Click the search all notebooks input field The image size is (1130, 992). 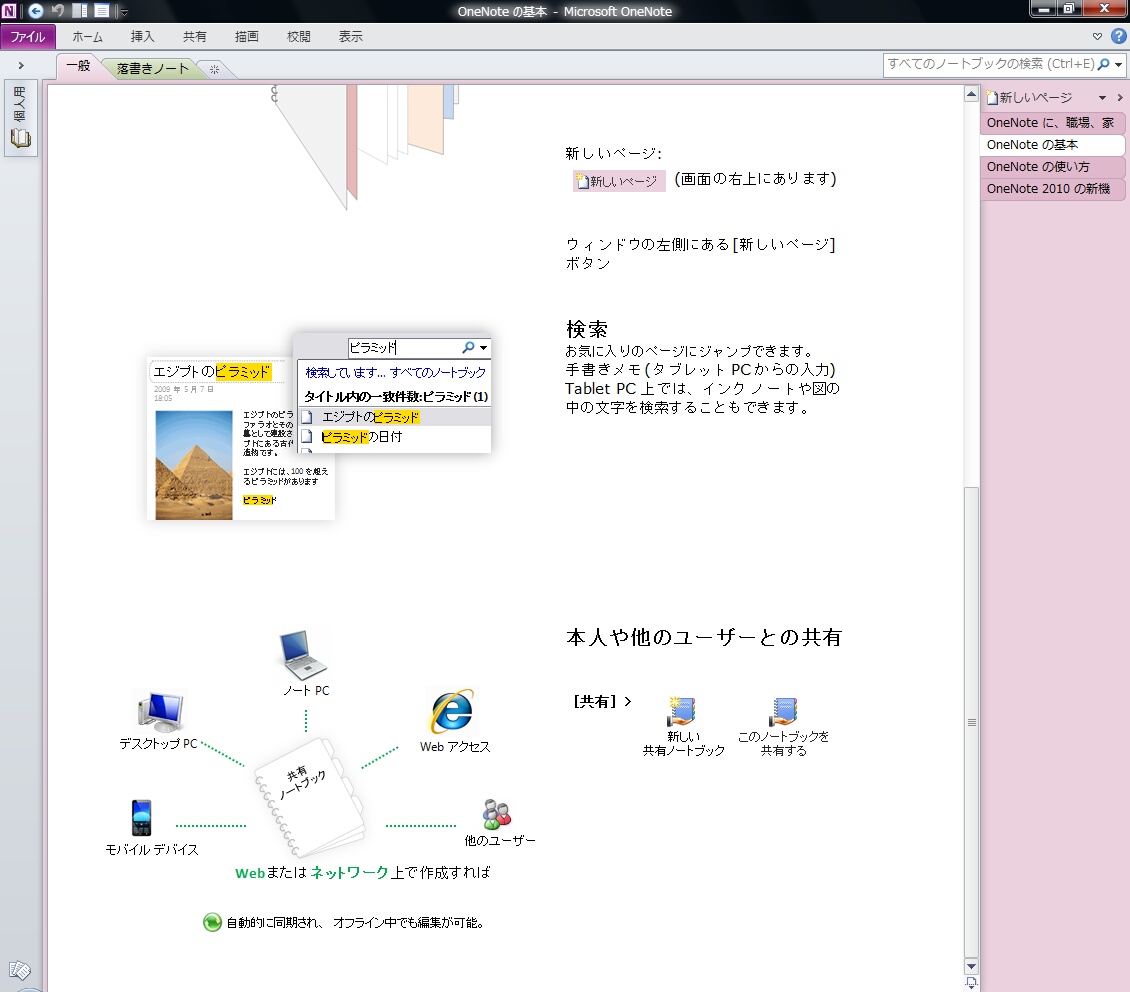point(990,64)
